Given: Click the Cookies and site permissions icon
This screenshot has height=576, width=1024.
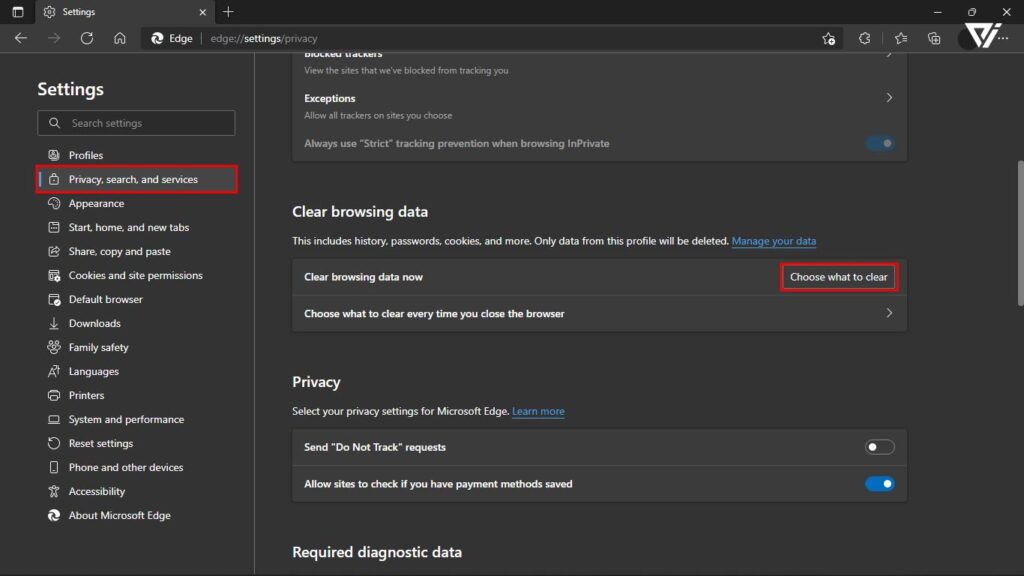Looking at the screenshot, I should coord(54,276).
